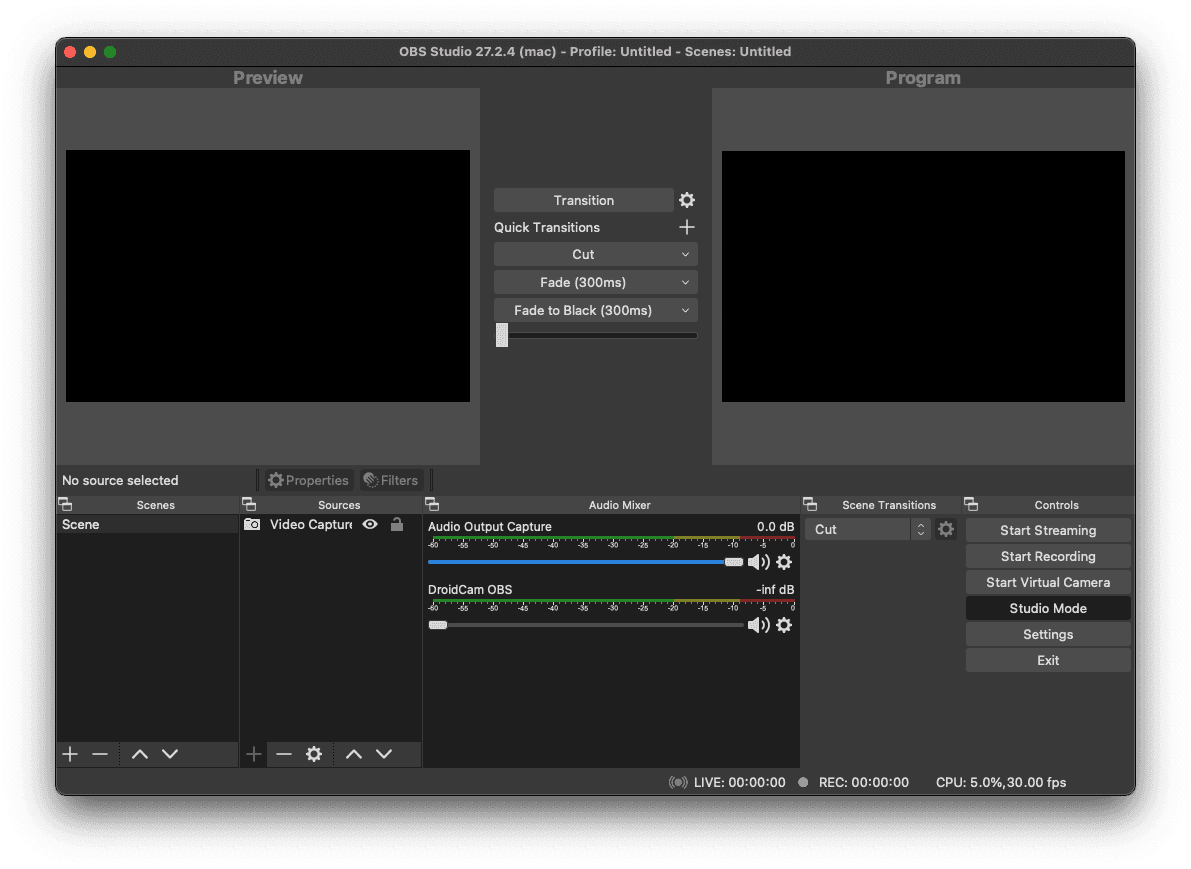Pop out the Controls dock icon
The height and width of the screenshot is (869, 1191).
[x=971, y=504]
